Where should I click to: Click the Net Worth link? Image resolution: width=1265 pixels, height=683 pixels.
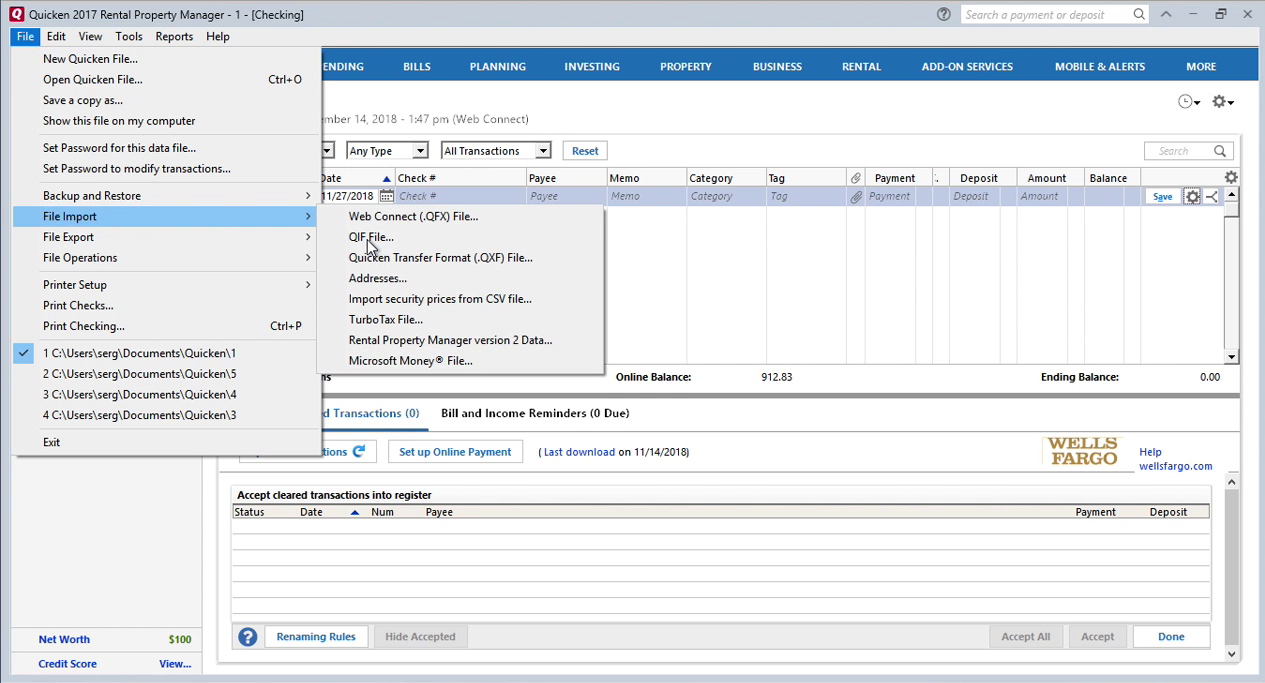coord(64,639)
